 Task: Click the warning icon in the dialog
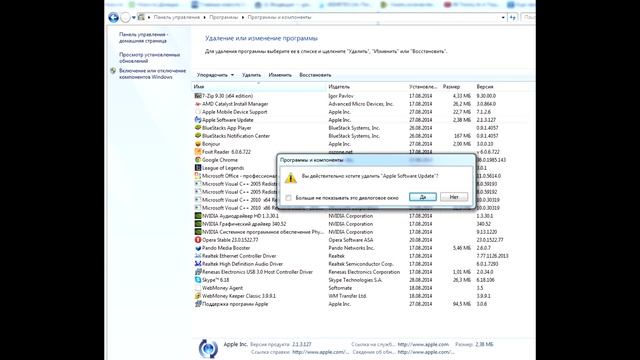(x=291, y=178)
